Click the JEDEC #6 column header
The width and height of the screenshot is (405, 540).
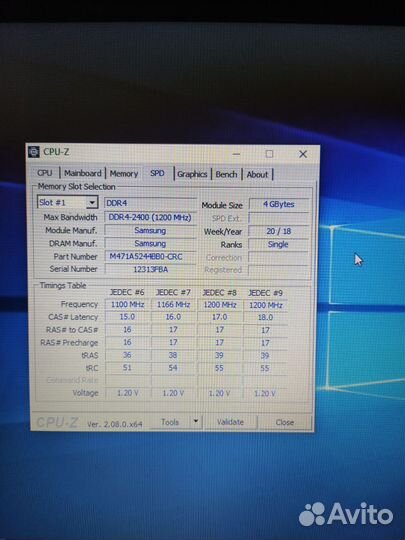point(127,292)
